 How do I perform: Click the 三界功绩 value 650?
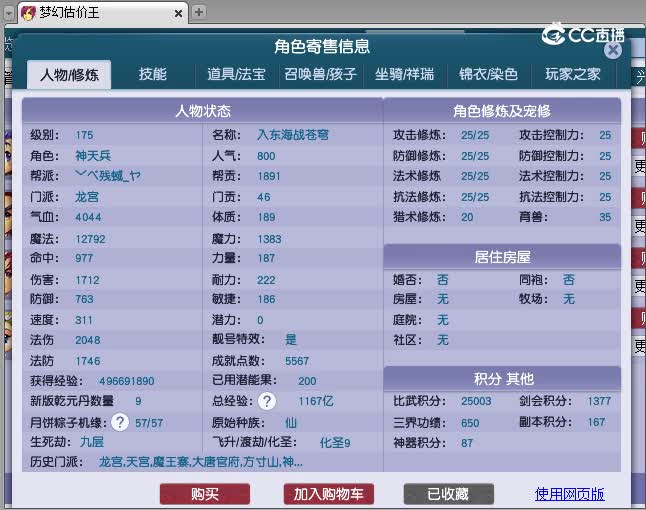pyautogui.click(x=470, y=423)
